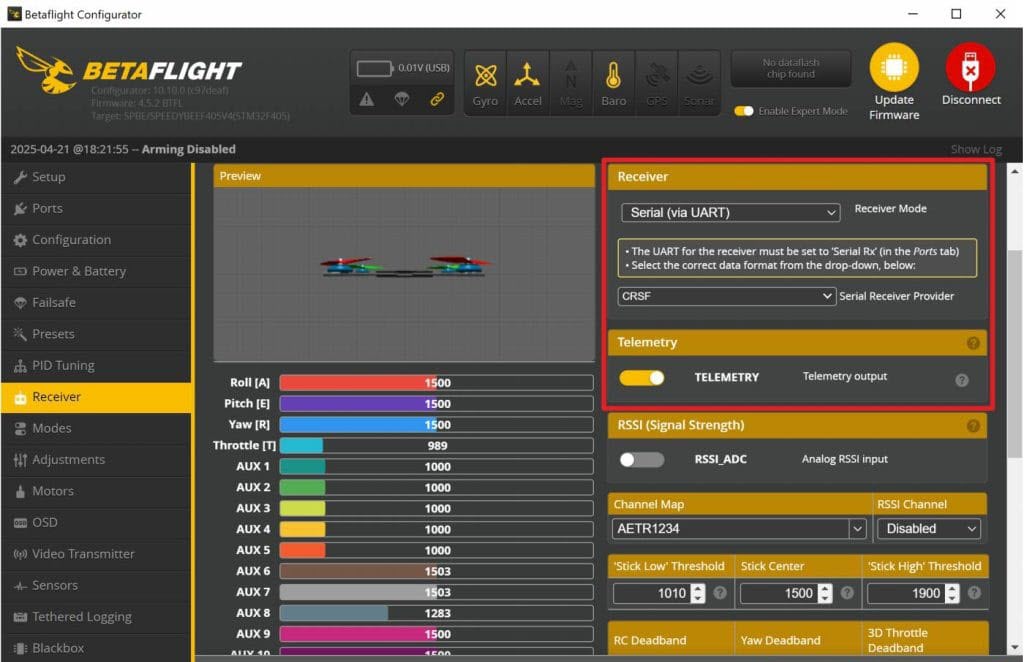This screenshot has height=662, width=1026.
Task: Select the Presets tab
Action: point(96,334)
